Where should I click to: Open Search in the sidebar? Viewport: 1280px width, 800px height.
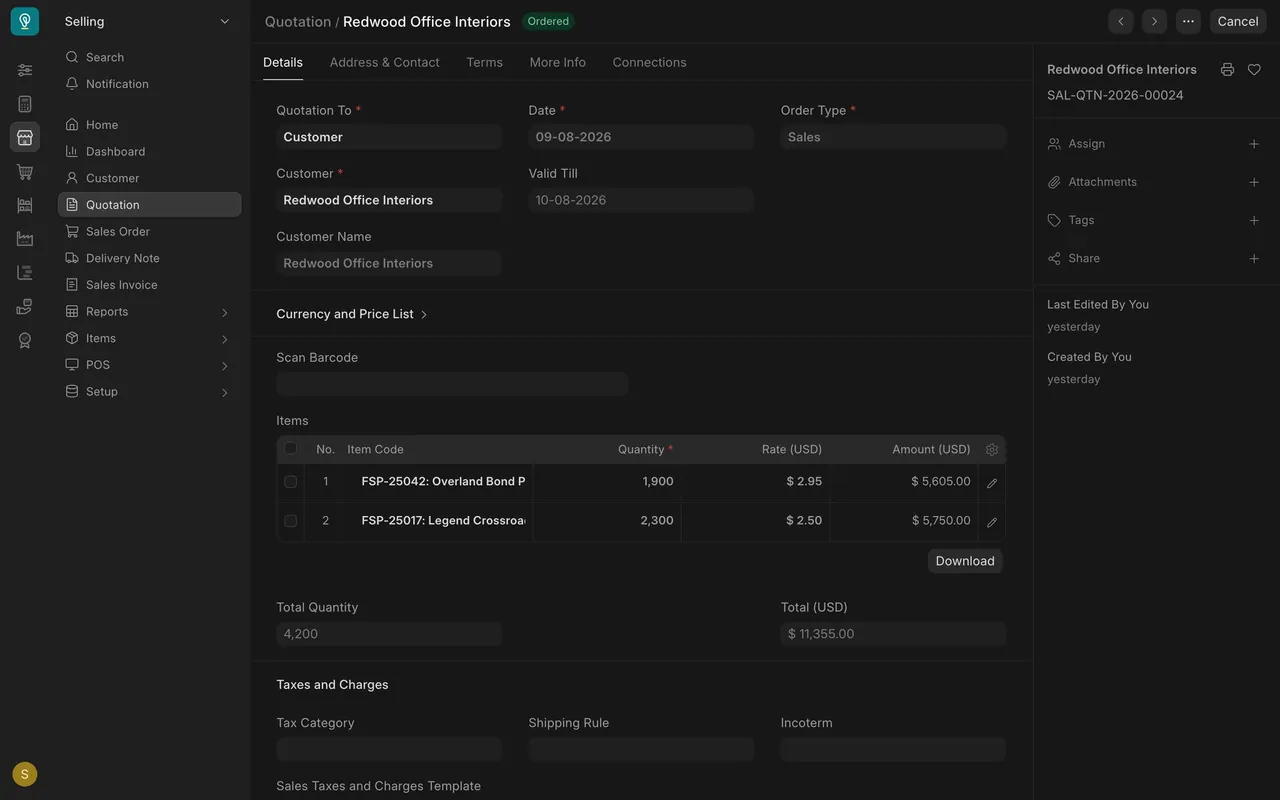tap(149, 58)
